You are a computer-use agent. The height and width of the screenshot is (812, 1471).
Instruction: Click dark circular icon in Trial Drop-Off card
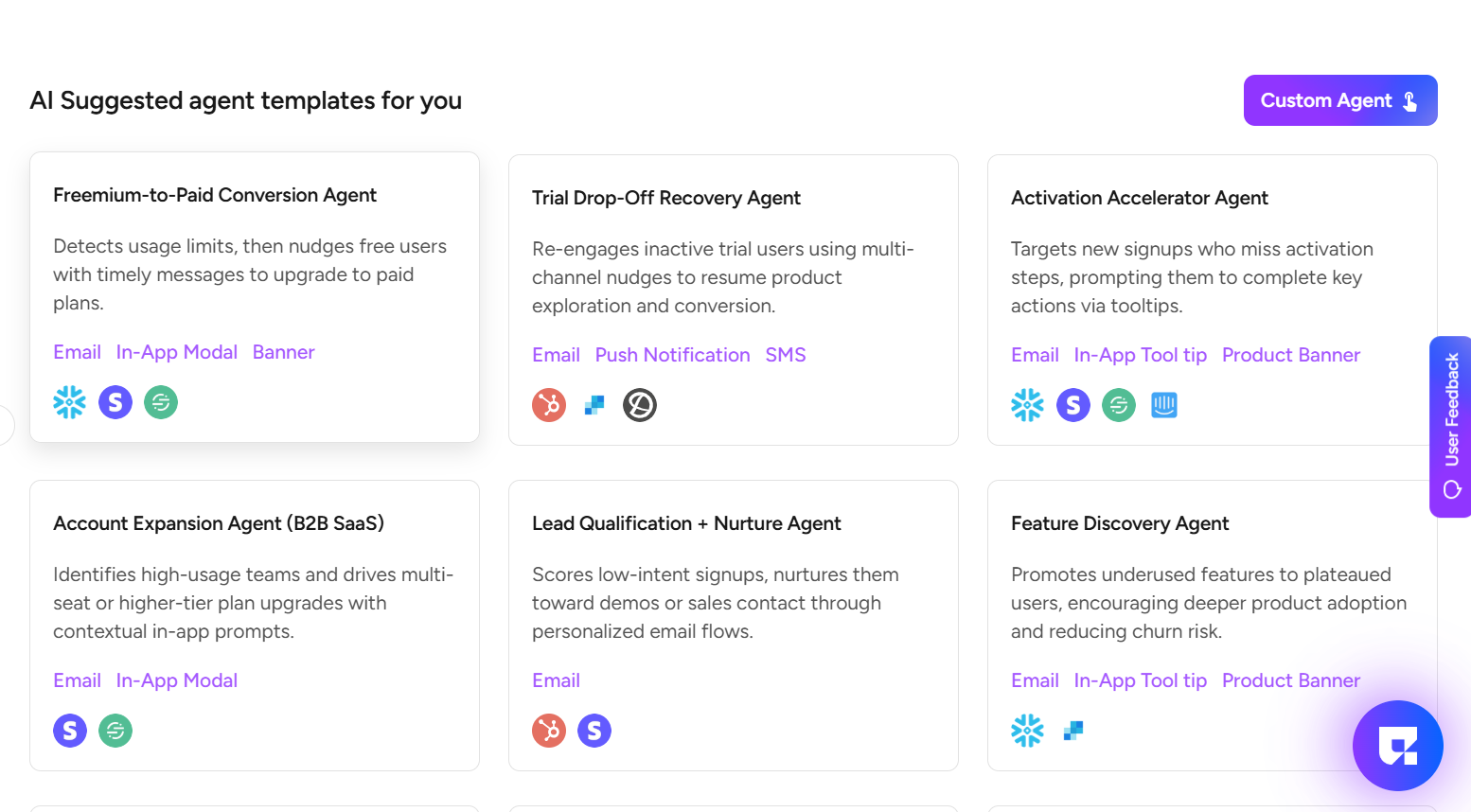[x=640, y=405]
